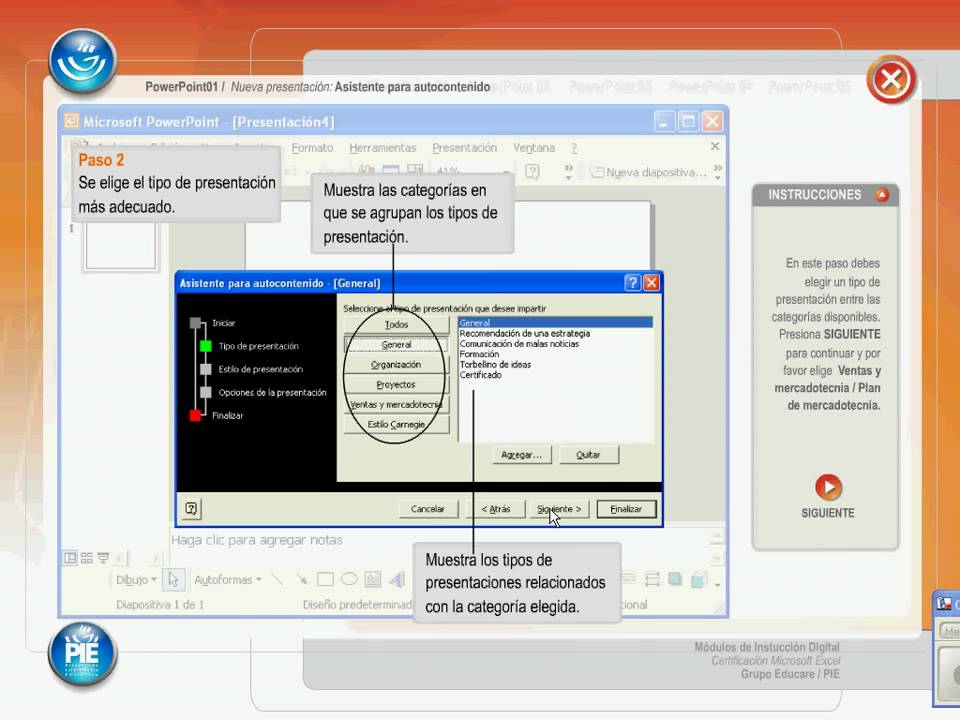Click the Siguiente > button
The image size is (960, 720).
(x=559, y=509)
